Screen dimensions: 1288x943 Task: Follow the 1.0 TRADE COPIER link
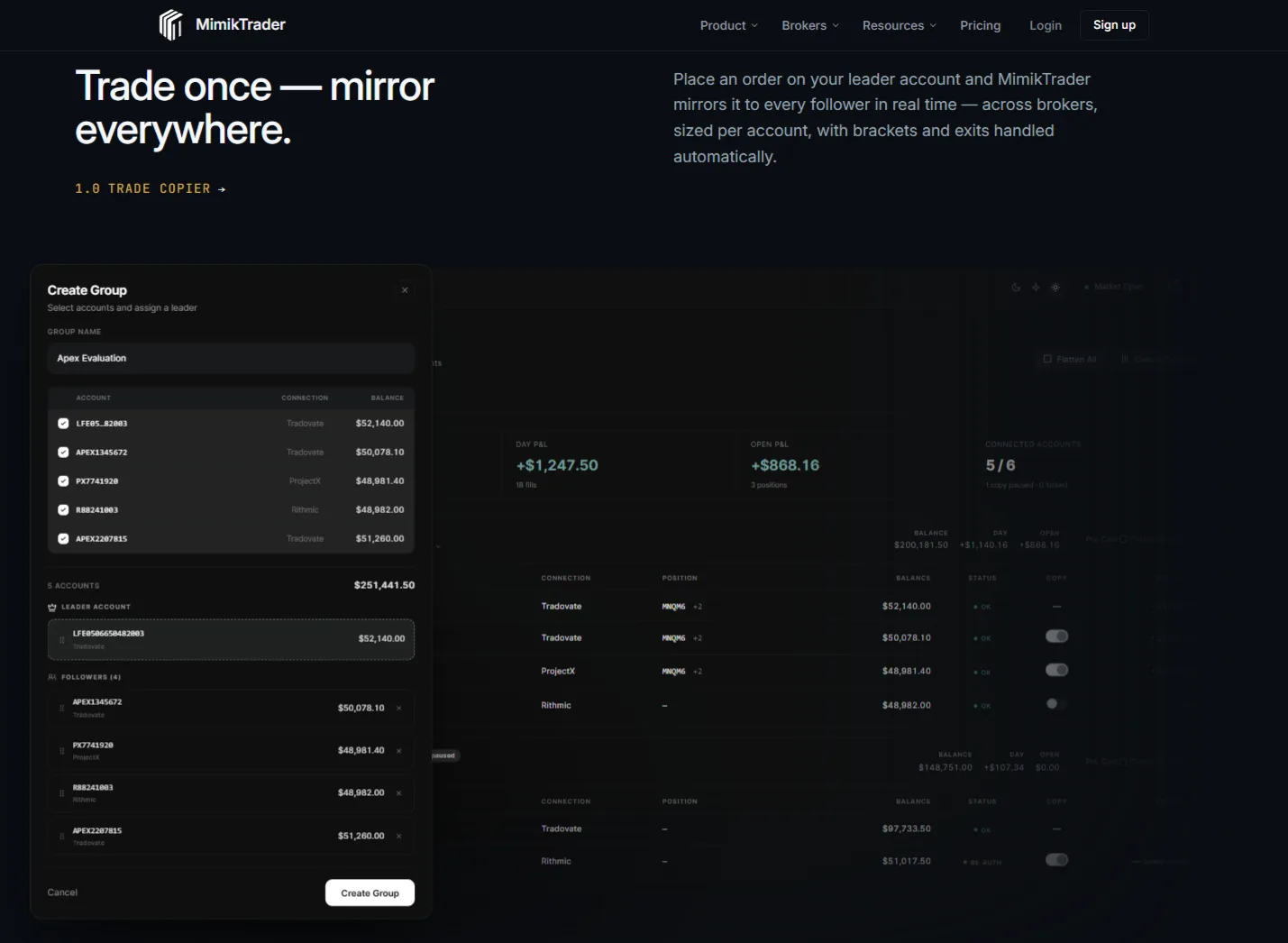click(x=151, y=188)
